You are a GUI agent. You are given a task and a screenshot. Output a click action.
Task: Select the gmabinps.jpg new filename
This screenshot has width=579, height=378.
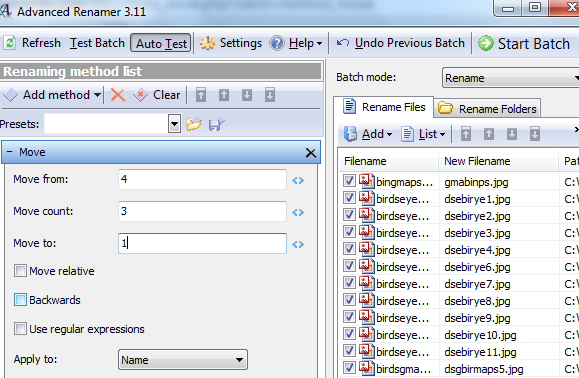(476, 182)
